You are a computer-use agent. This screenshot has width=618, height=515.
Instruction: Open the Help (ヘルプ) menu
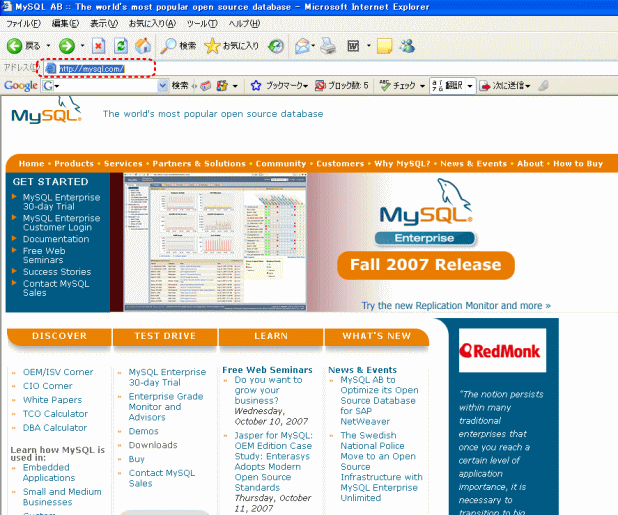tap(244, 24)
